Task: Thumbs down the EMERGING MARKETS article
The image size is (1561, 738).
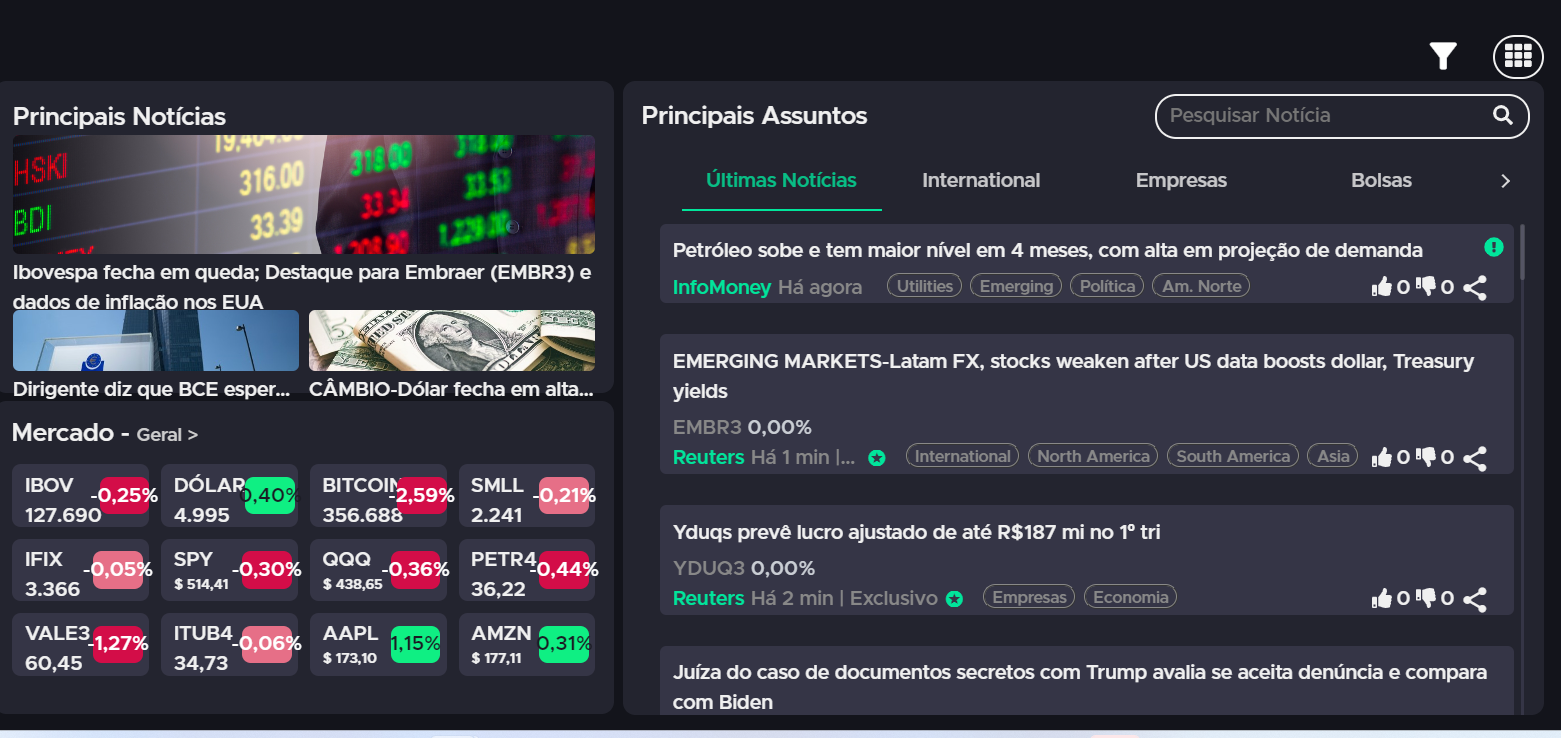Action: [x=1427, y=458]
